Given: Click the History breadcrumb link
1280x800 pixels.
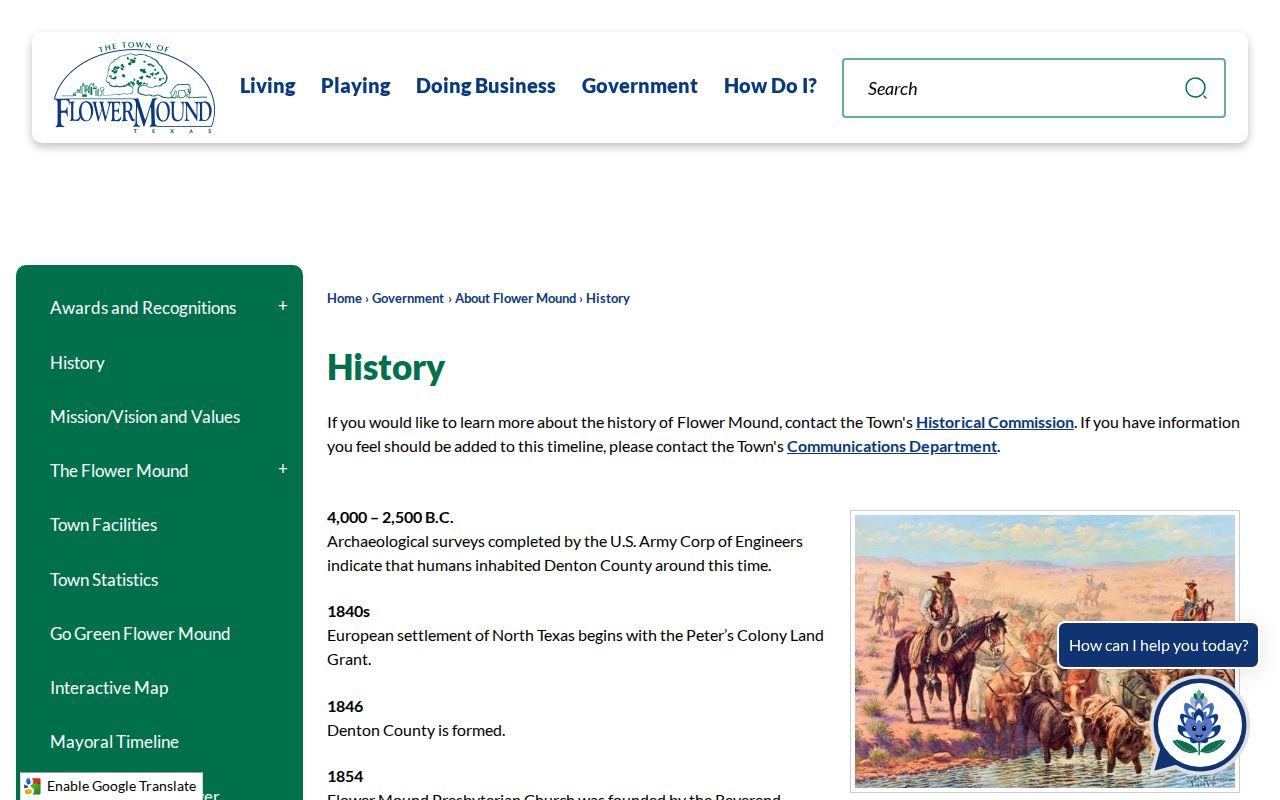Looking at the screenshot, I should click(608, 298).
